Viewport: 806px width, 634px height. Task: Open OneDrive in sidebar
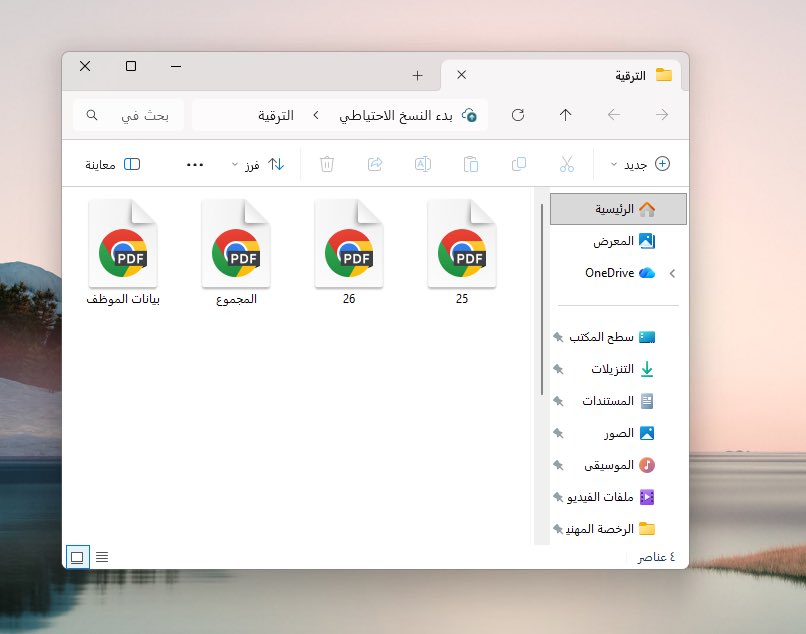coord(618,273)
